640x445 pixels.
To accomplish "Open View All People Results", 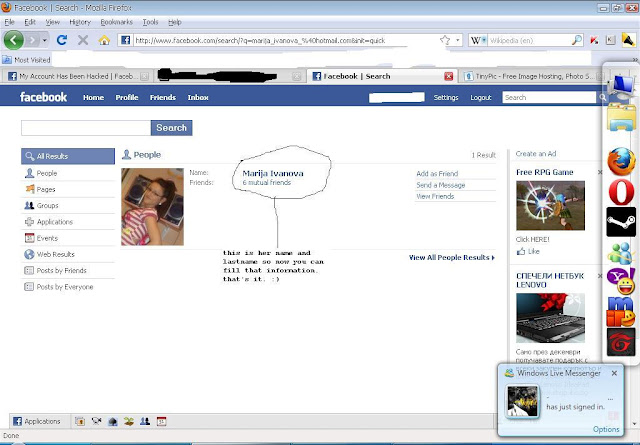I will click(x=451, y=258).
